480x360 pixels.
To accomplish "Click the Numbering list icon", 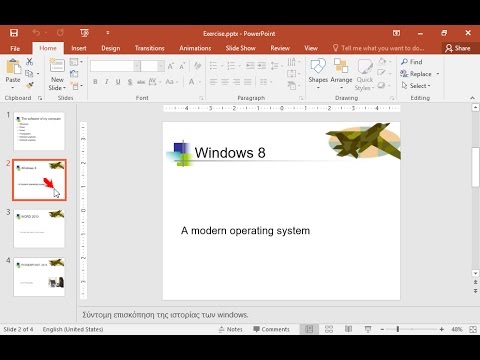I will pyautogui.click(x=231, y=66).
